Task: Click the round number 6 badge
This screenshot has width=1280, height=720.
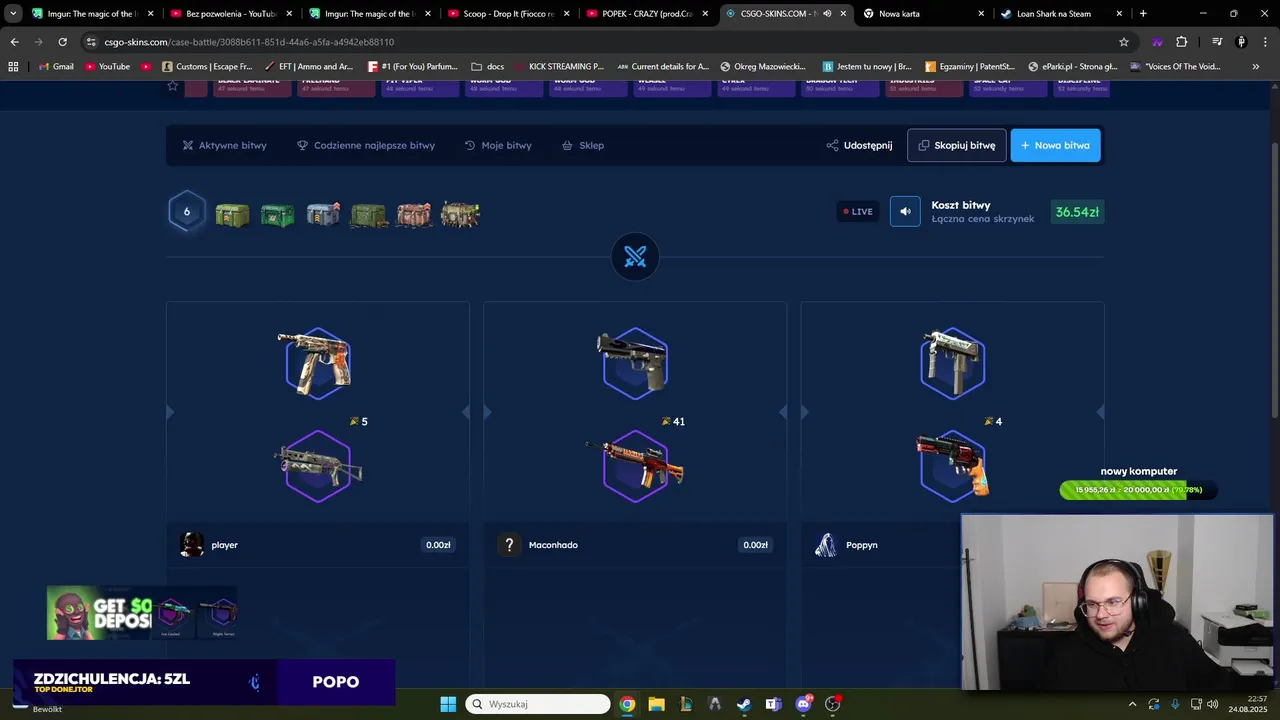Action: 187,211
